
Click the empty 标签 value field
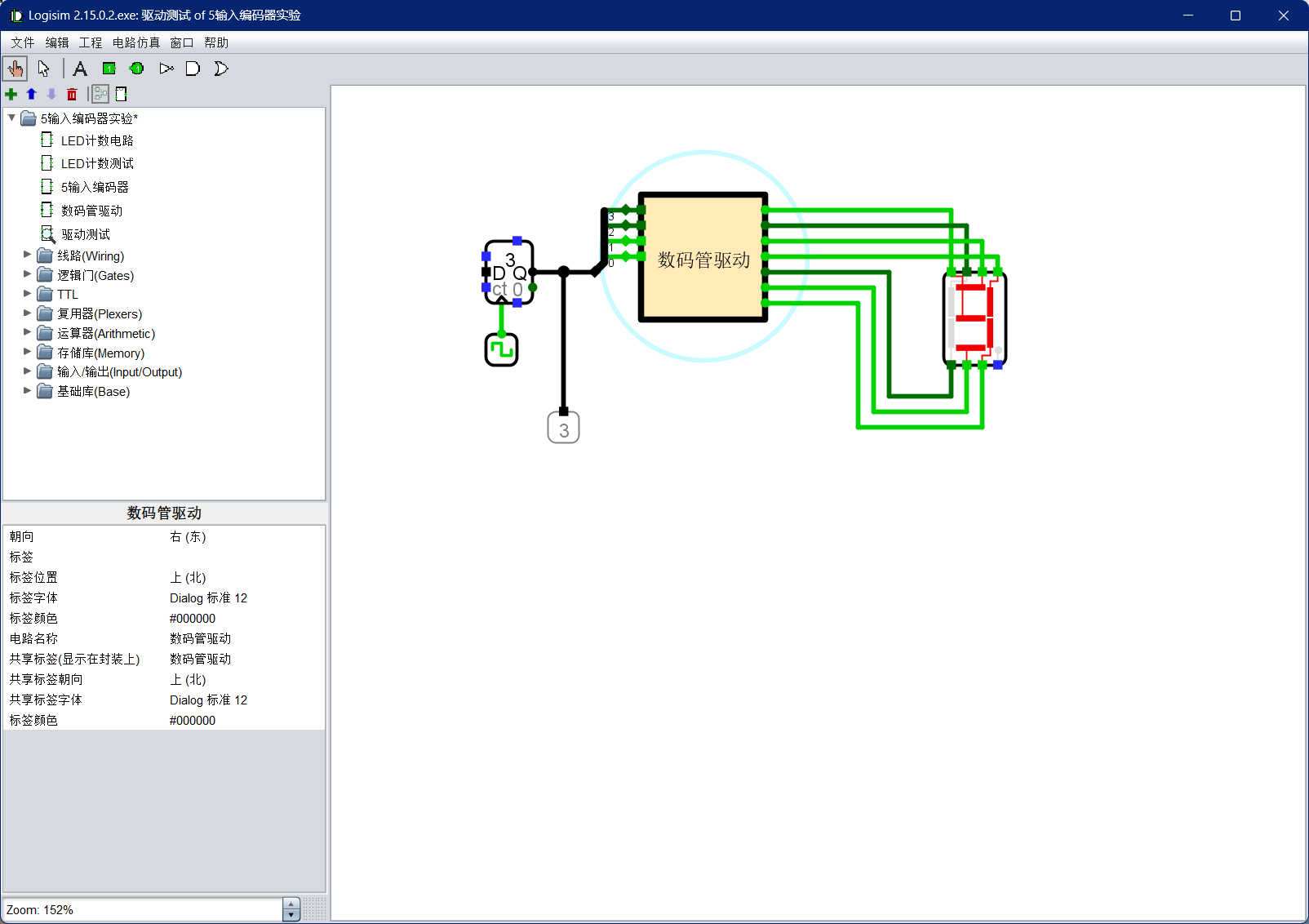click(x=246, y=557)
